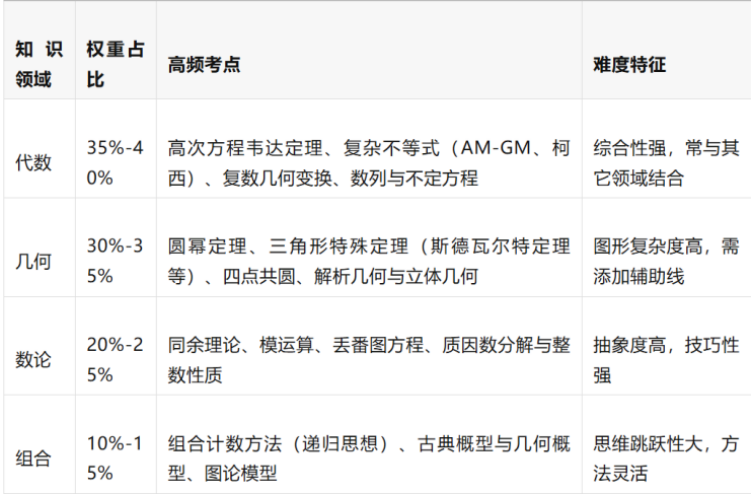The image size is (756, 499).
Task: Select the 权重占比 header cell
Action: pos(113,64)
